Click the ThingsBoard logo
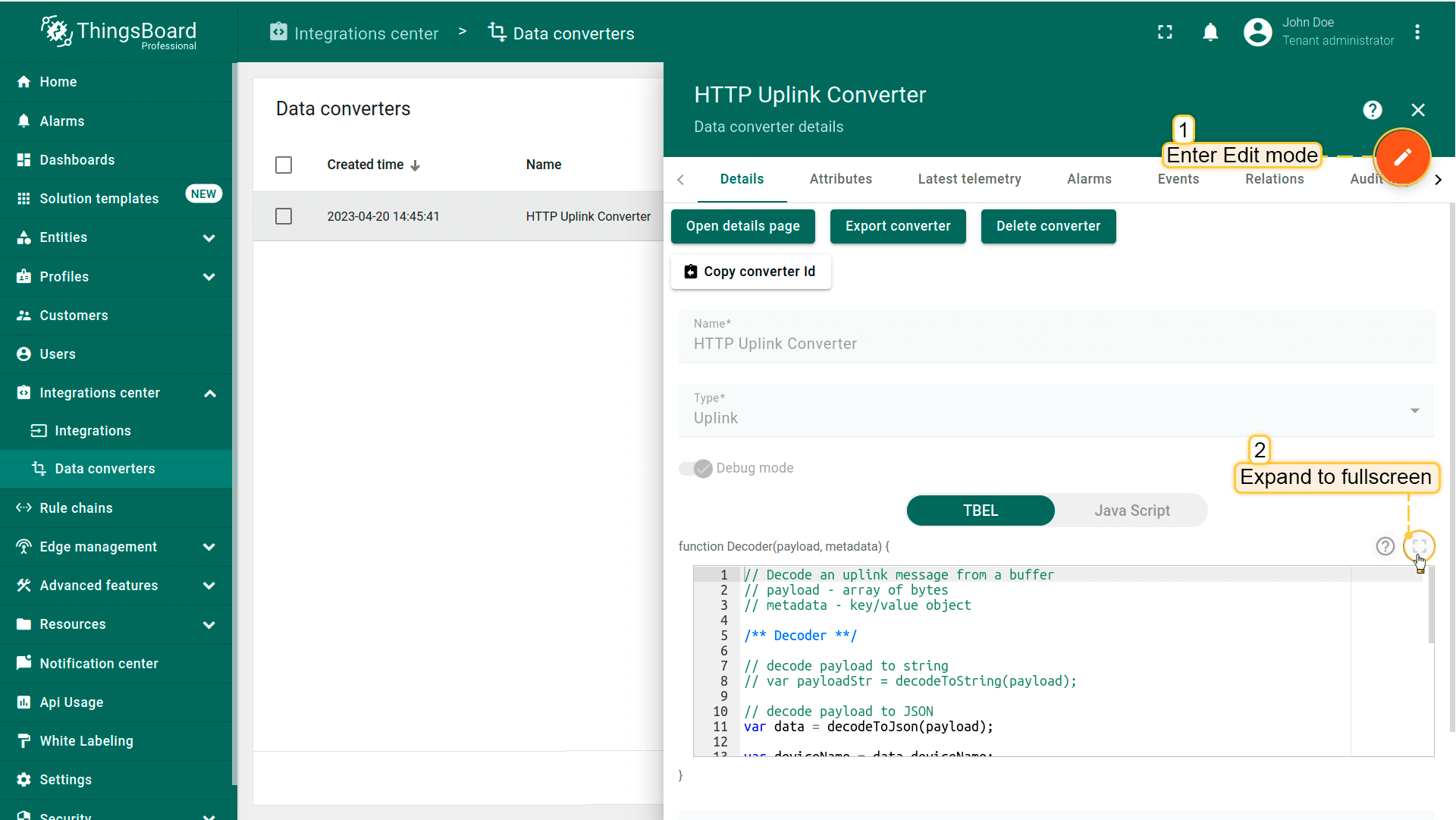The image size is (1456, 820). coord(119,32)
